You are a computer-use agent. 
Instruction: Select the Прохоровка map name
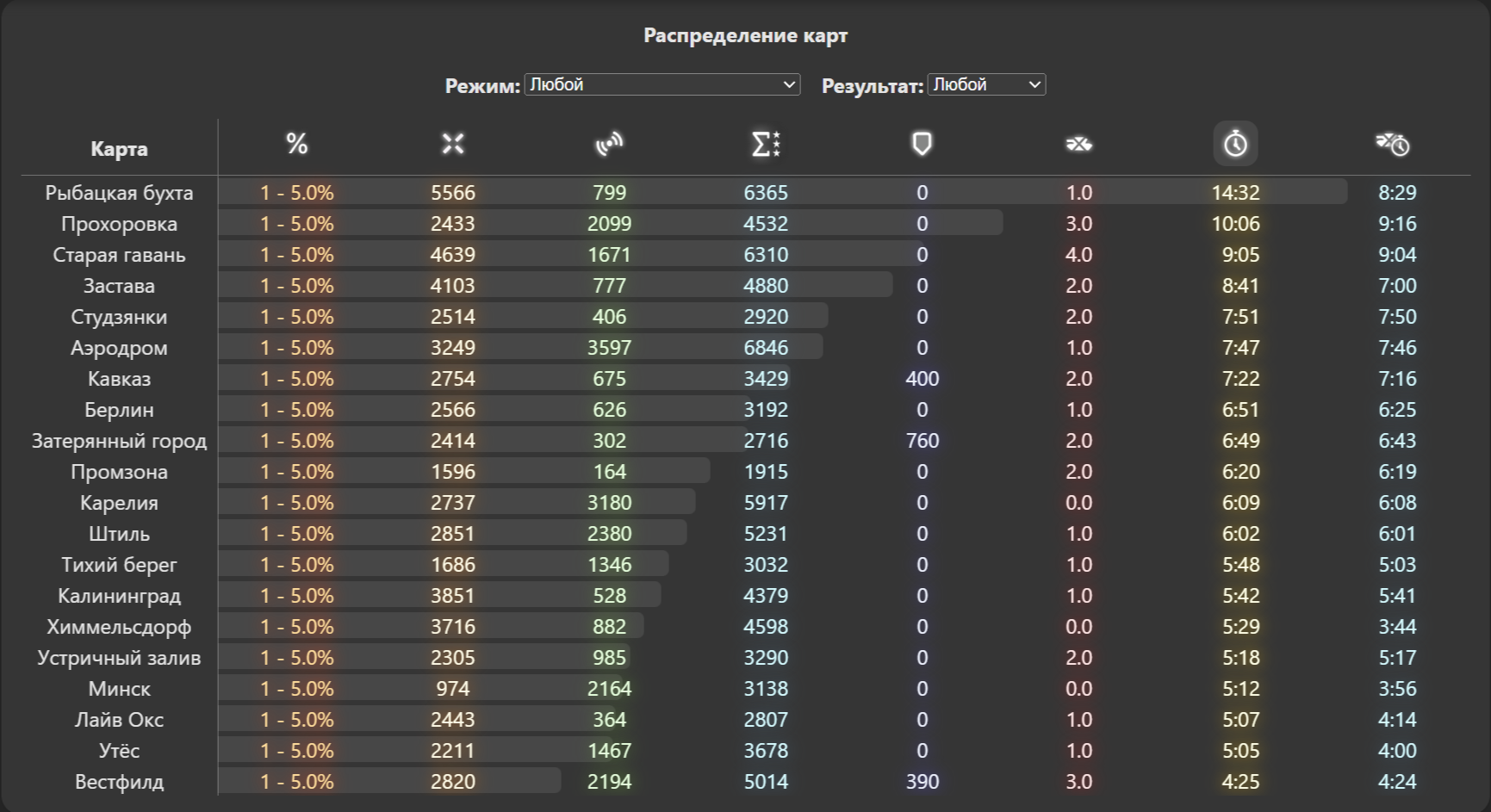pyautogui.click(x=119, y=224)
